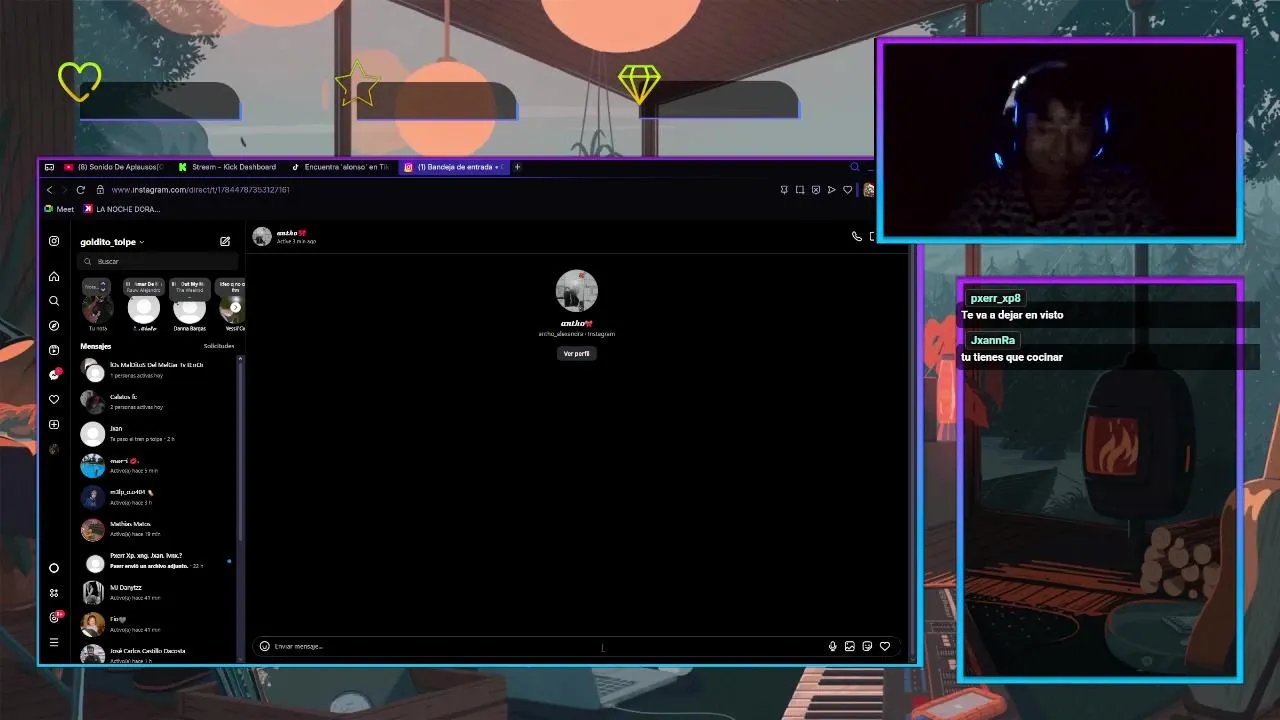Switch to Stream - Kick Dashboard tab
This screenshot has height=720, width=1280.
(x=227, y=167)
